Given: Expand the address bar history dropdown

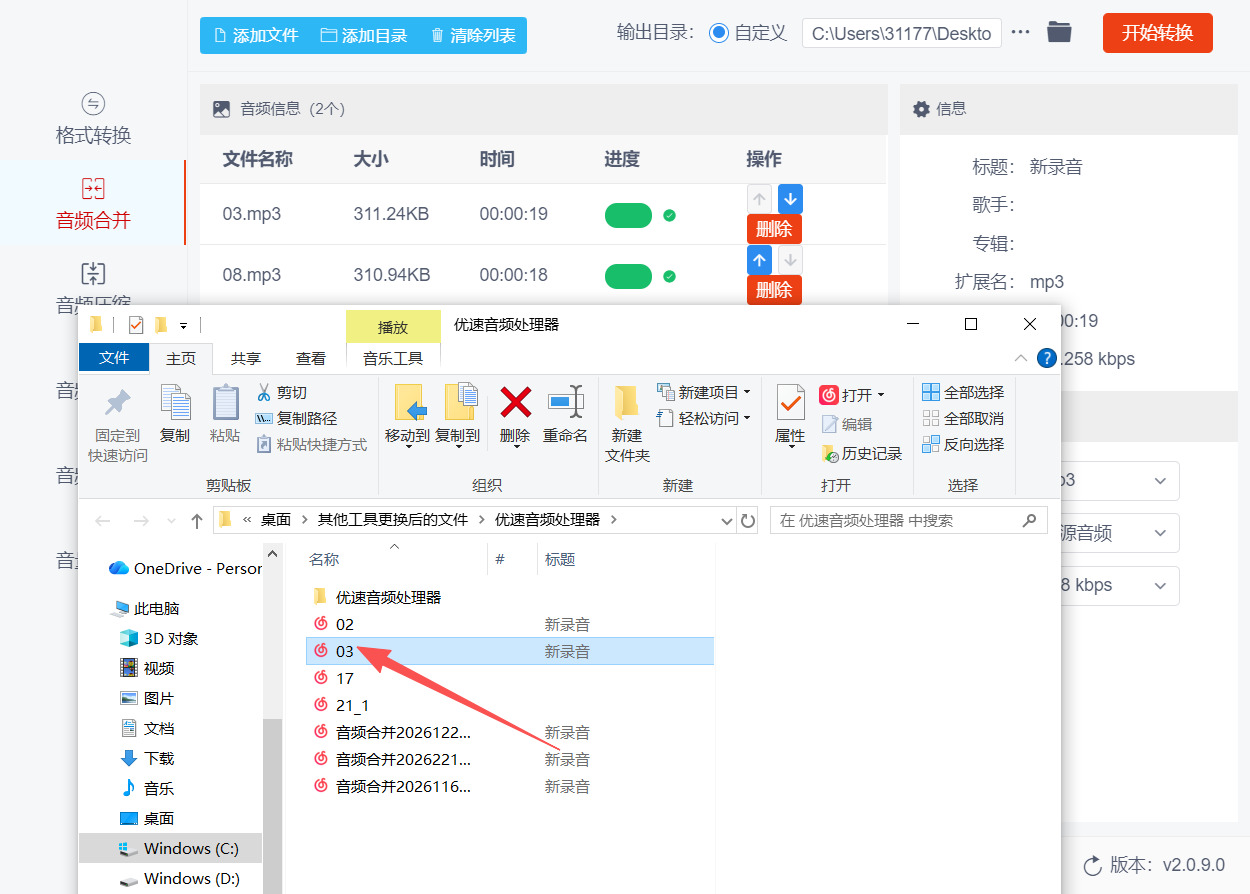Looking at the screenshot, I should [727, 521].
